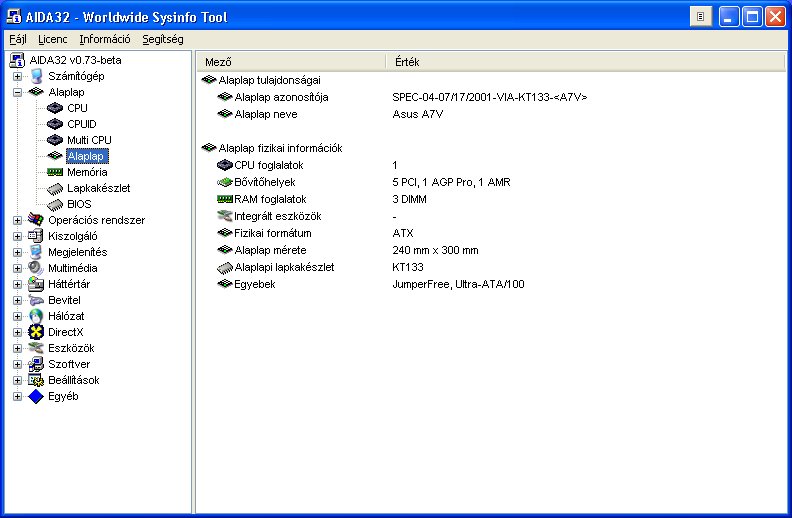Click the Mező column header

pyautogui.click(x=290, y=62)
